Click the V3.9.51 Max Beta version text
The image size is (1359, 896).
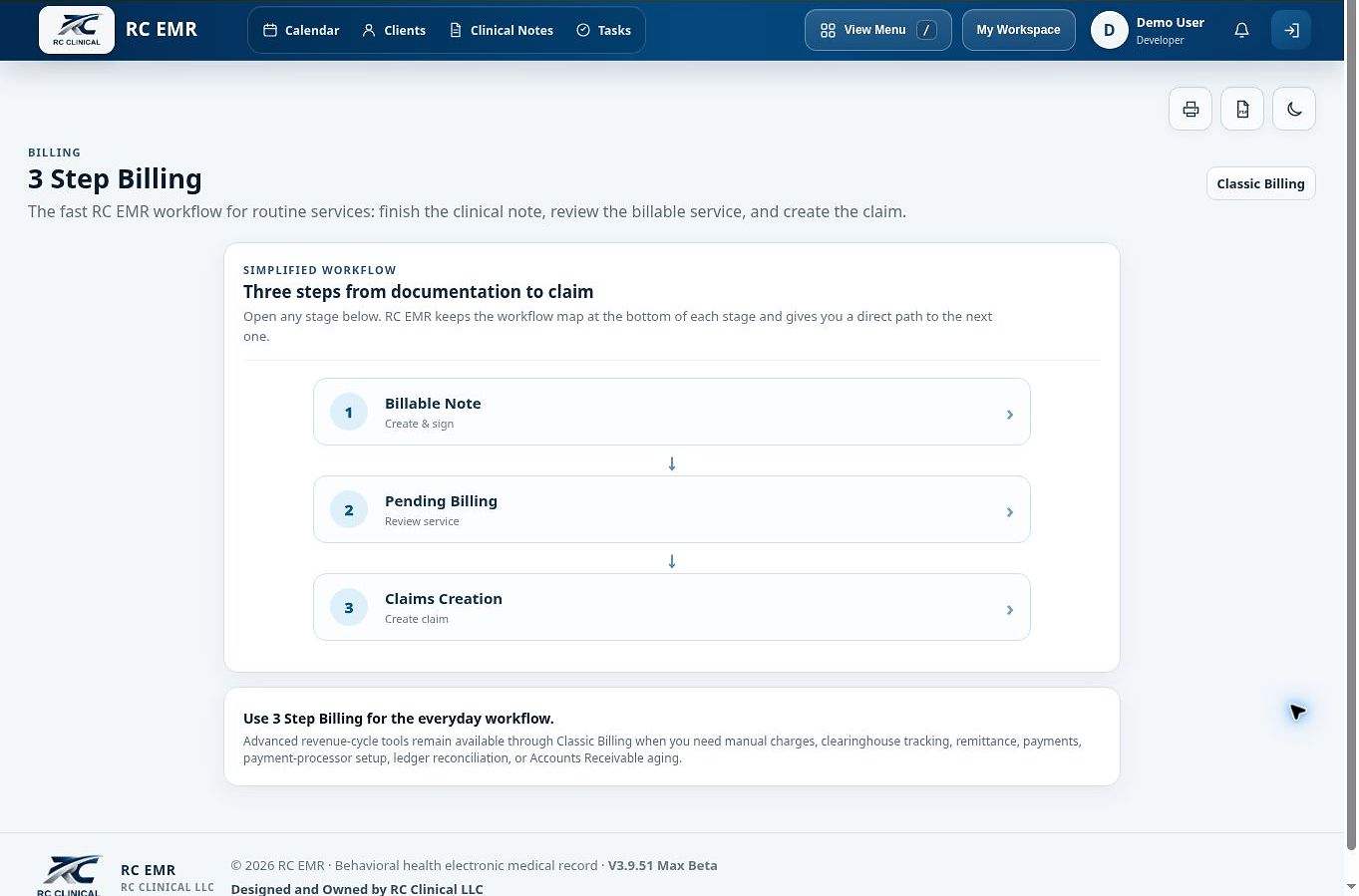(x=662, y=865)
